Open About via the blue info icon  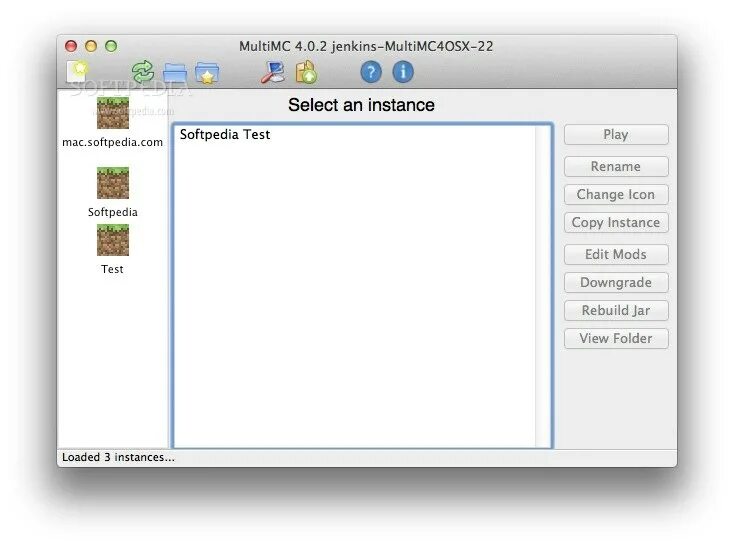[403, 72]
